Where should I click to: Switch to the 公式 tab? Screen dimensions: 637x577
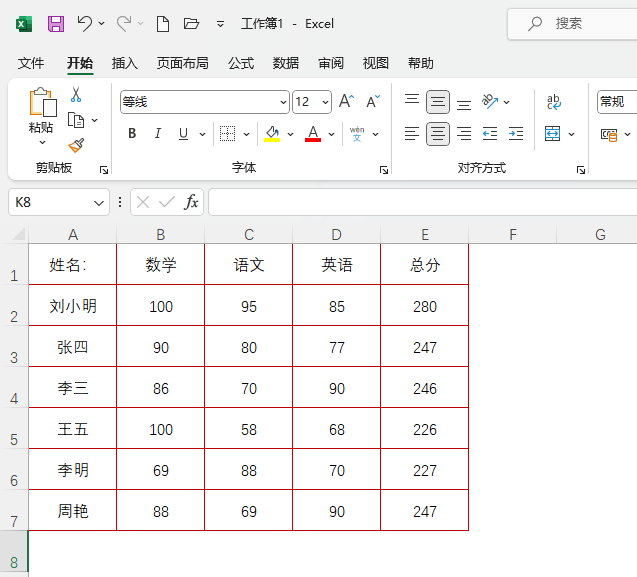click(241, 63)
